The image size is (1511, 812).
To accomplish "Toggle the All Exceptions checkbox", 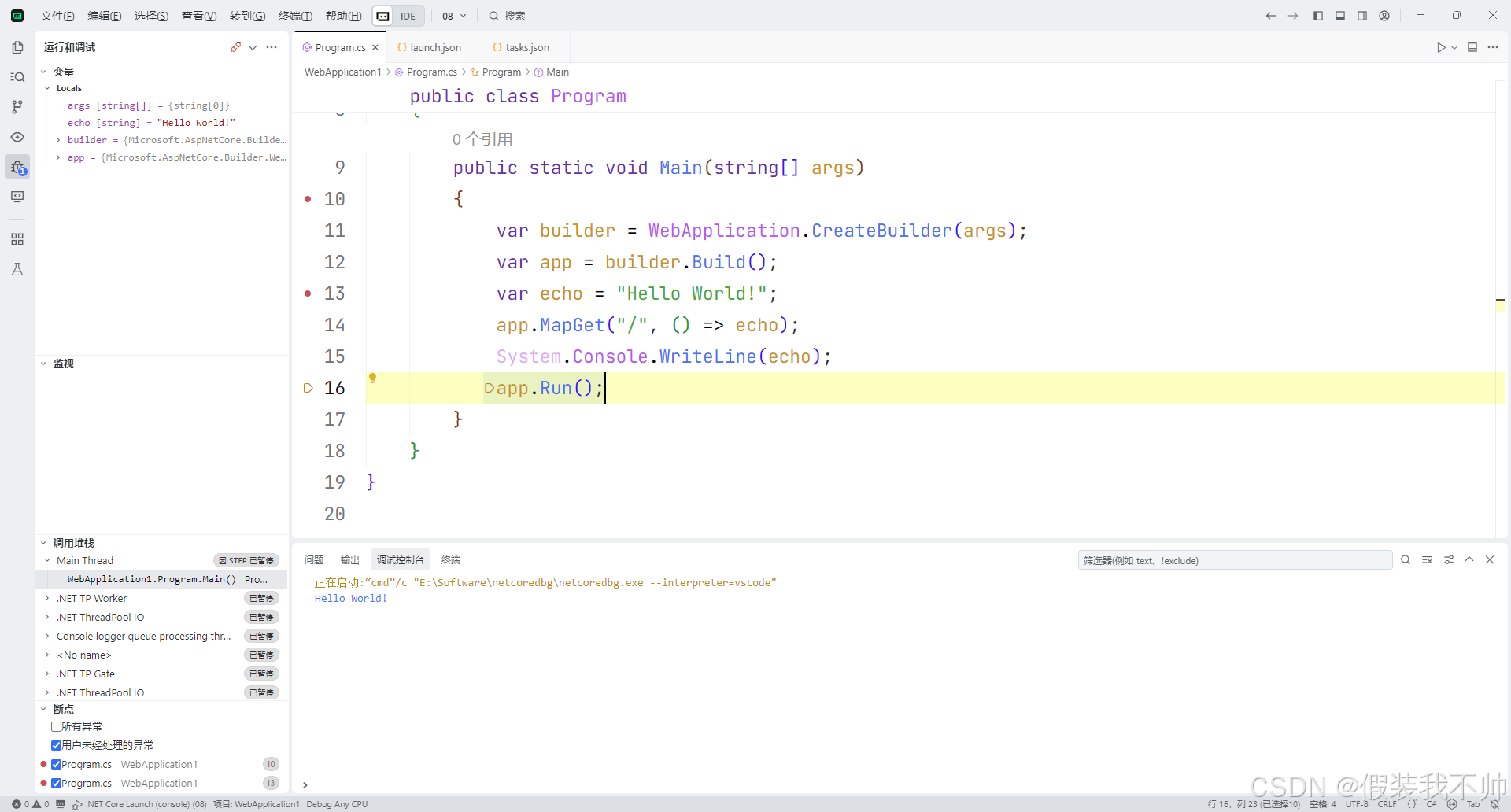I will click(56, 726).
